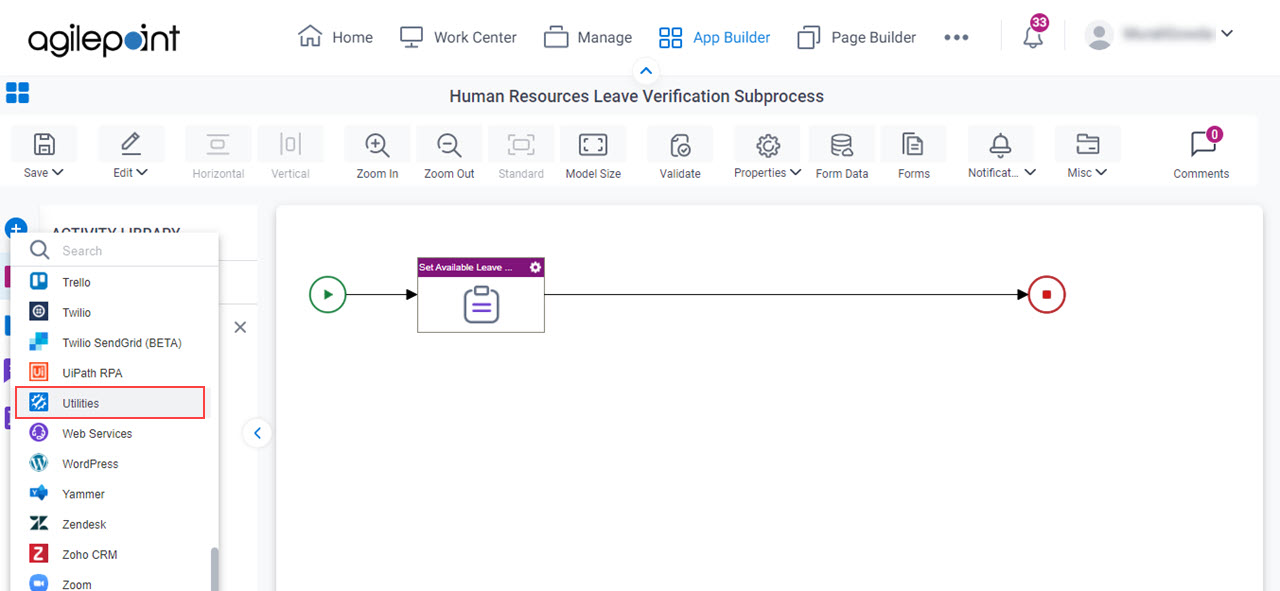1280x591 pixels.
Task: Click the Standard zoom icon
Action: (x=521, y=144)
